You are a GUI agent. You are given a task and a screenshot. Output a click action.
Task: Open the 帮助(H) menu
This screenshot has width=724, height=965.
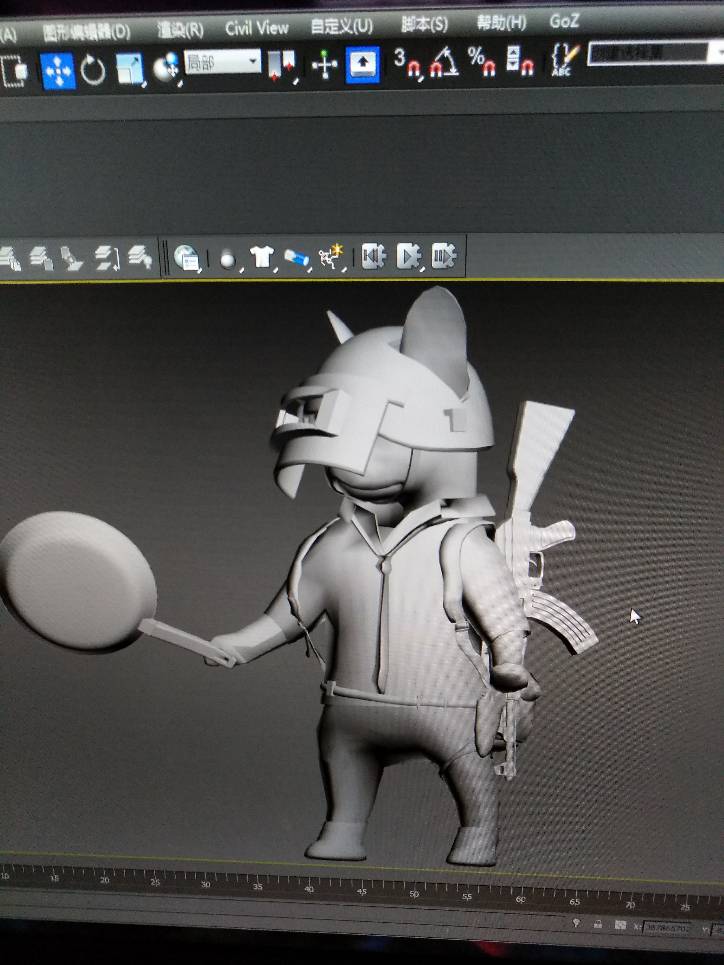coord(501,23)
